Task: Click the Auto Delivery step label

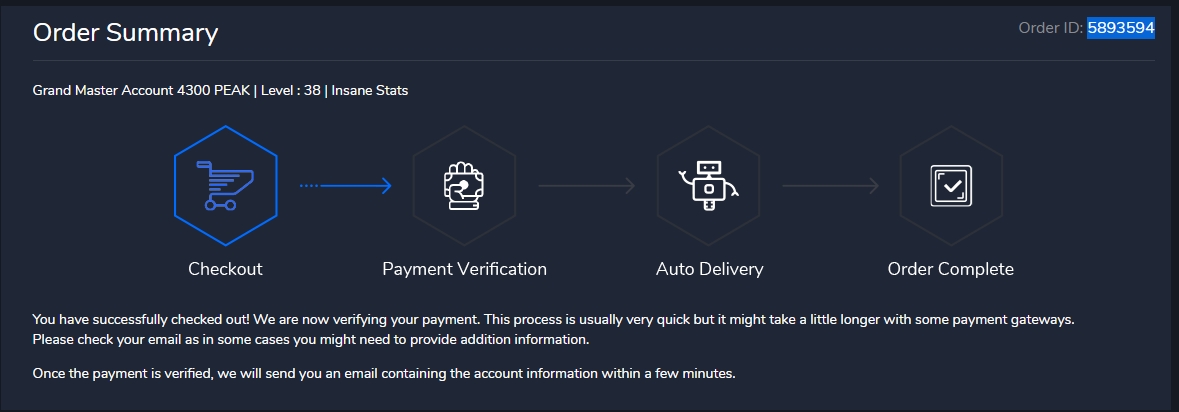Action: point(709,269)
